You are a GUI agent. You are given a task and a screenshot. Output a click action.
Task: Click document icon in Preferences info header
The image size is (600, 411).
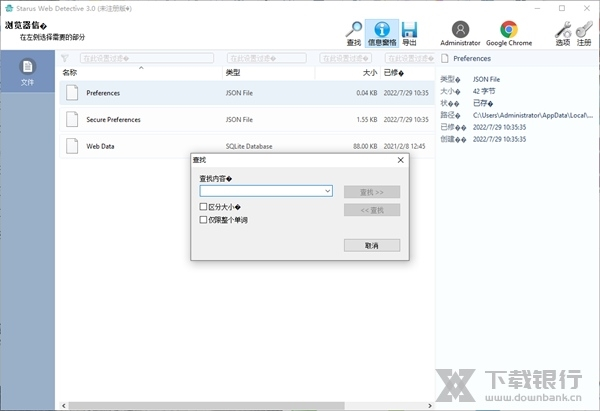[445, 58]
